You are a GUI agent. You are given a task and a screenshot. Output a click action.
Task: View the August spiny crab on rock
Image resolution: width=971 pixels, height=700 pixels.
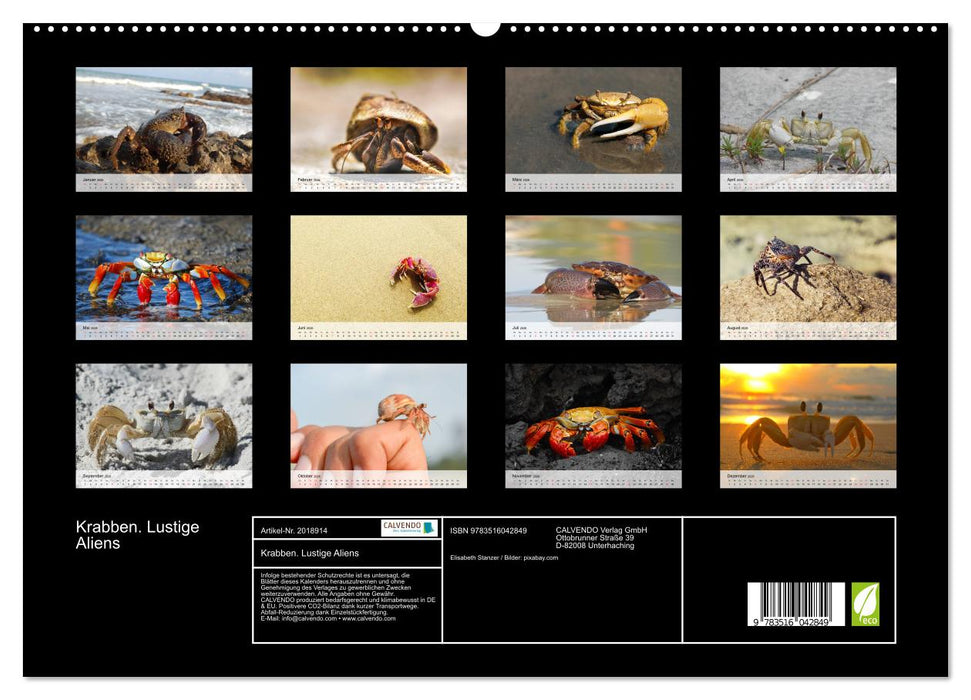(810, 270)
